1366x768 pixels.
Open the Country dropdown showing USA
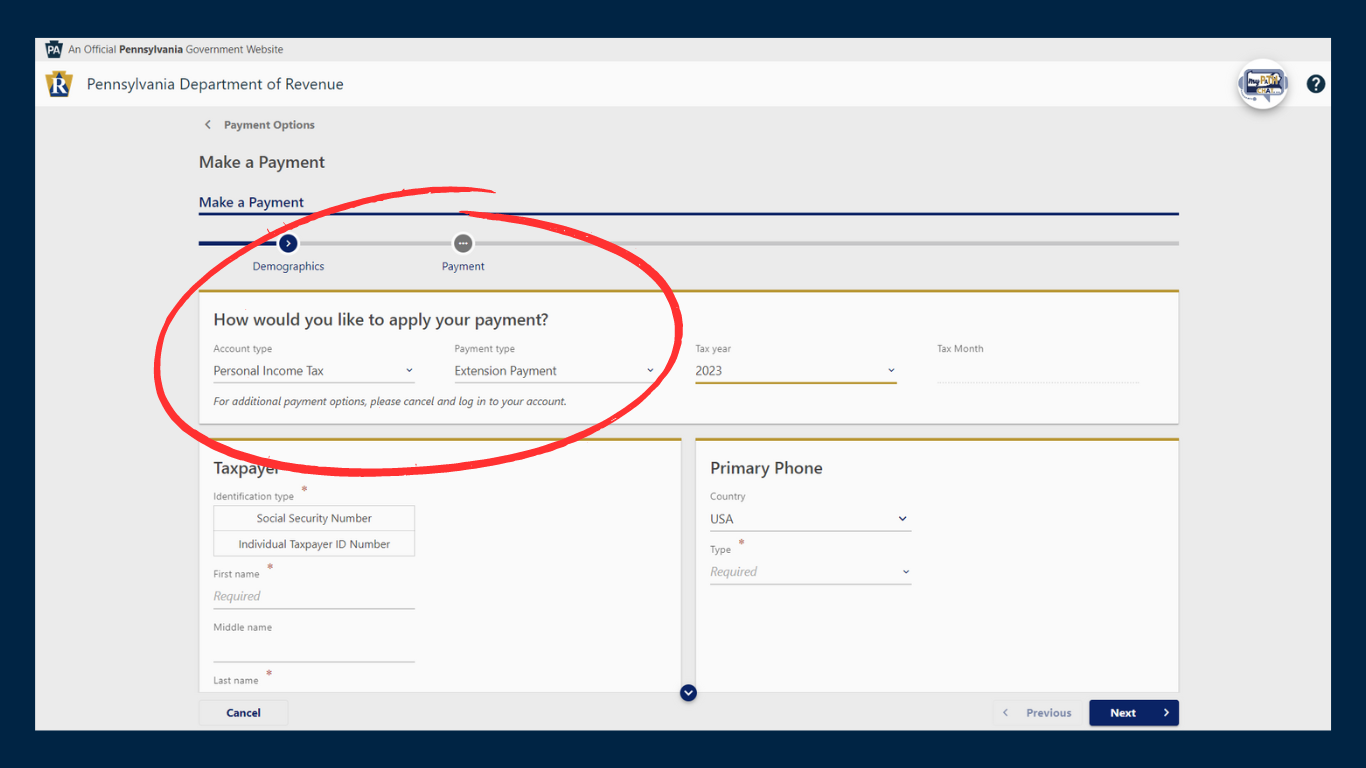click(x=810, y=519)
